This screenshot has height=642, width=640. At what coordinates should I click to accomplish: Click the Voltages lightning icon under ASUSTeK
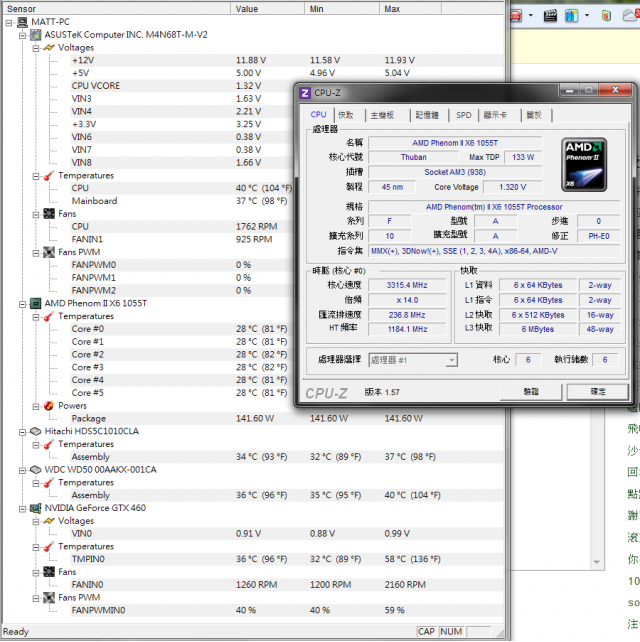49,47
